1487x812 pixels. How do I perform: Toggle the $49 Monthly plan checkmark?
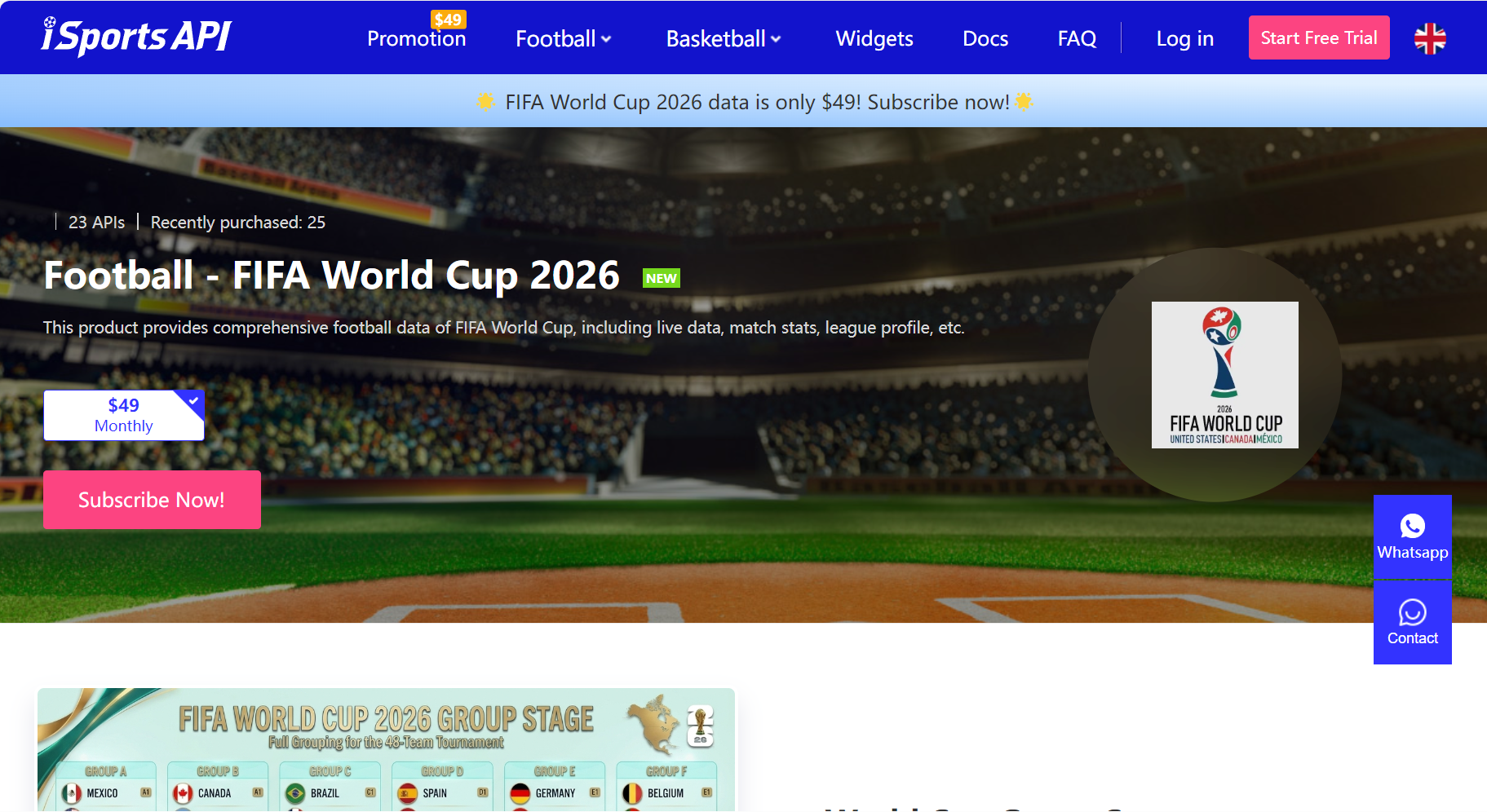pyautogui.click(x=193, y=399)
